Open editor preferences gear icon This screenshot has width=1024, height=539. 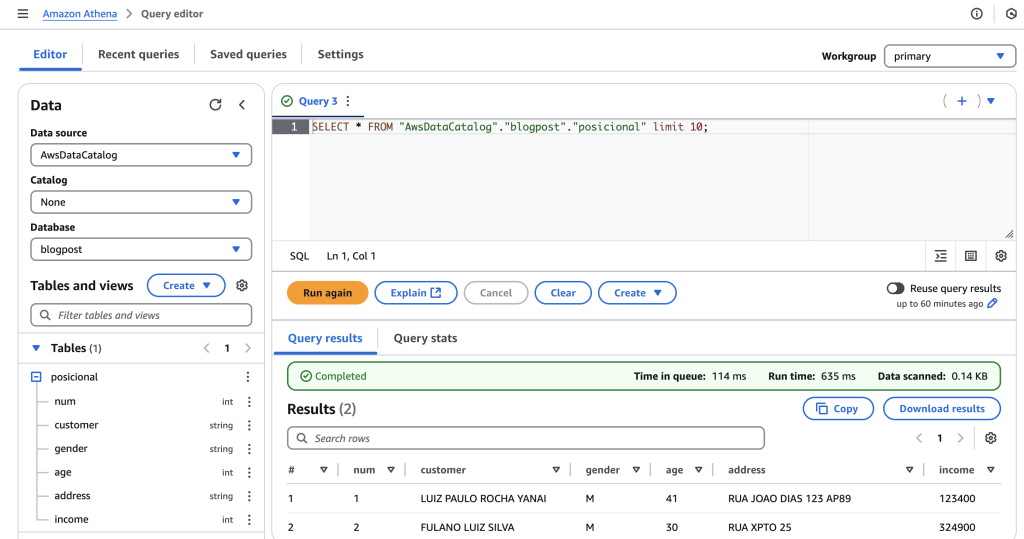1001,256
